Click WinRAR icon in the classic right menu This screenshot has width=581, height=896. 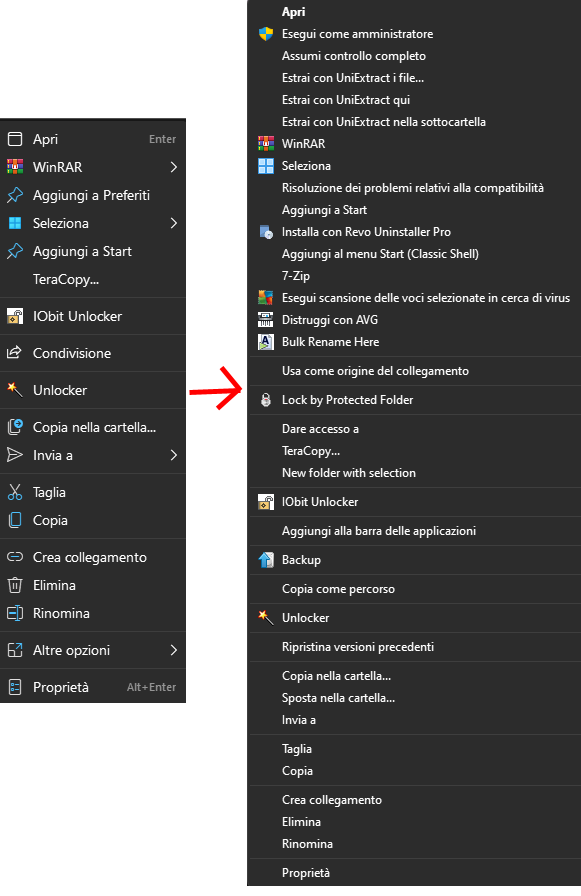[x=266, y=143]
